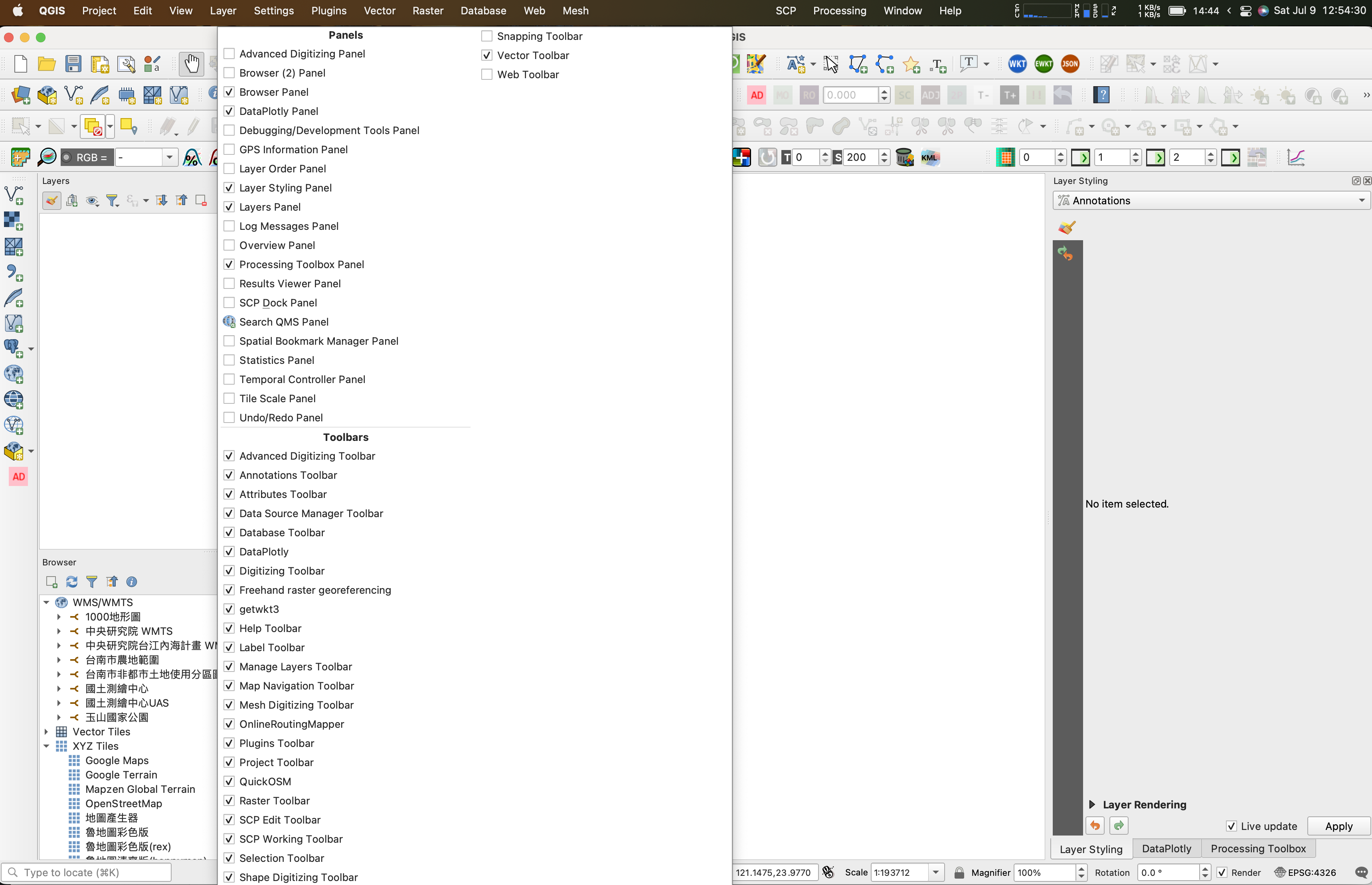This screenshot has width=1372, height=885.
Task: Expand the Layer Rendering section
Action: [x=1092, y=804]
